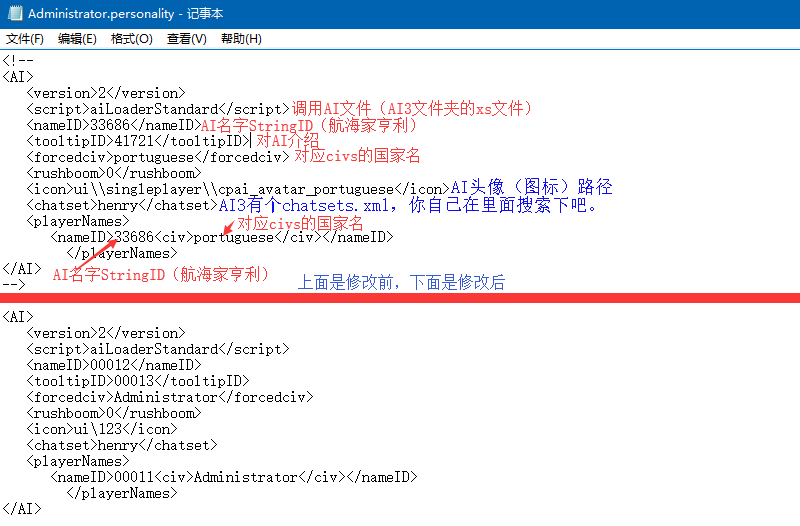This screenshot has height=526, width=800.
Task: Click the closing --> comment line
Action: pyautogui.click(x=14, y=285)
